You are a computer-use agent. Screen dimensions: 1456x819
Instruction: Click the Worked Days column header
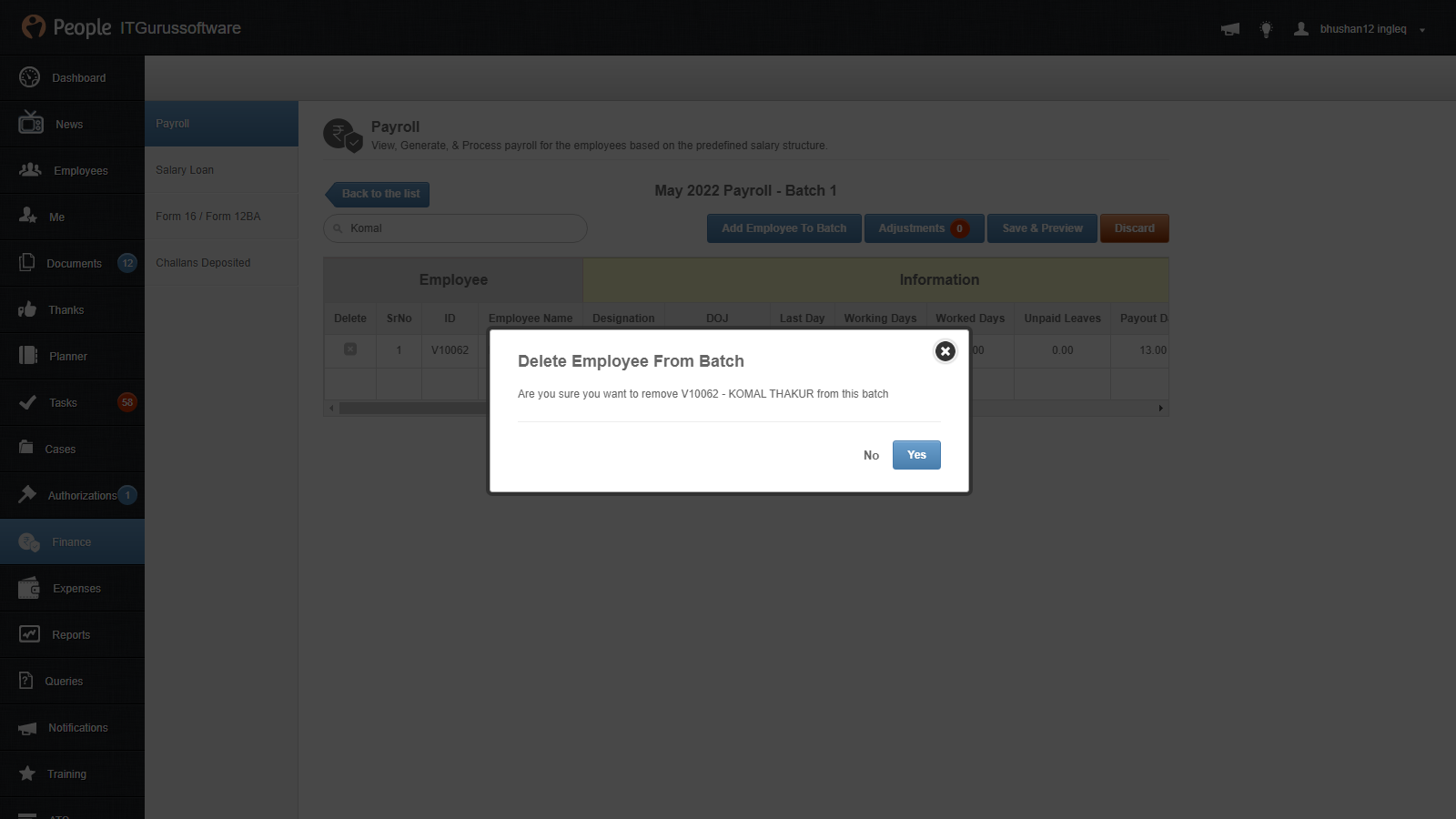tap(970, 318)
